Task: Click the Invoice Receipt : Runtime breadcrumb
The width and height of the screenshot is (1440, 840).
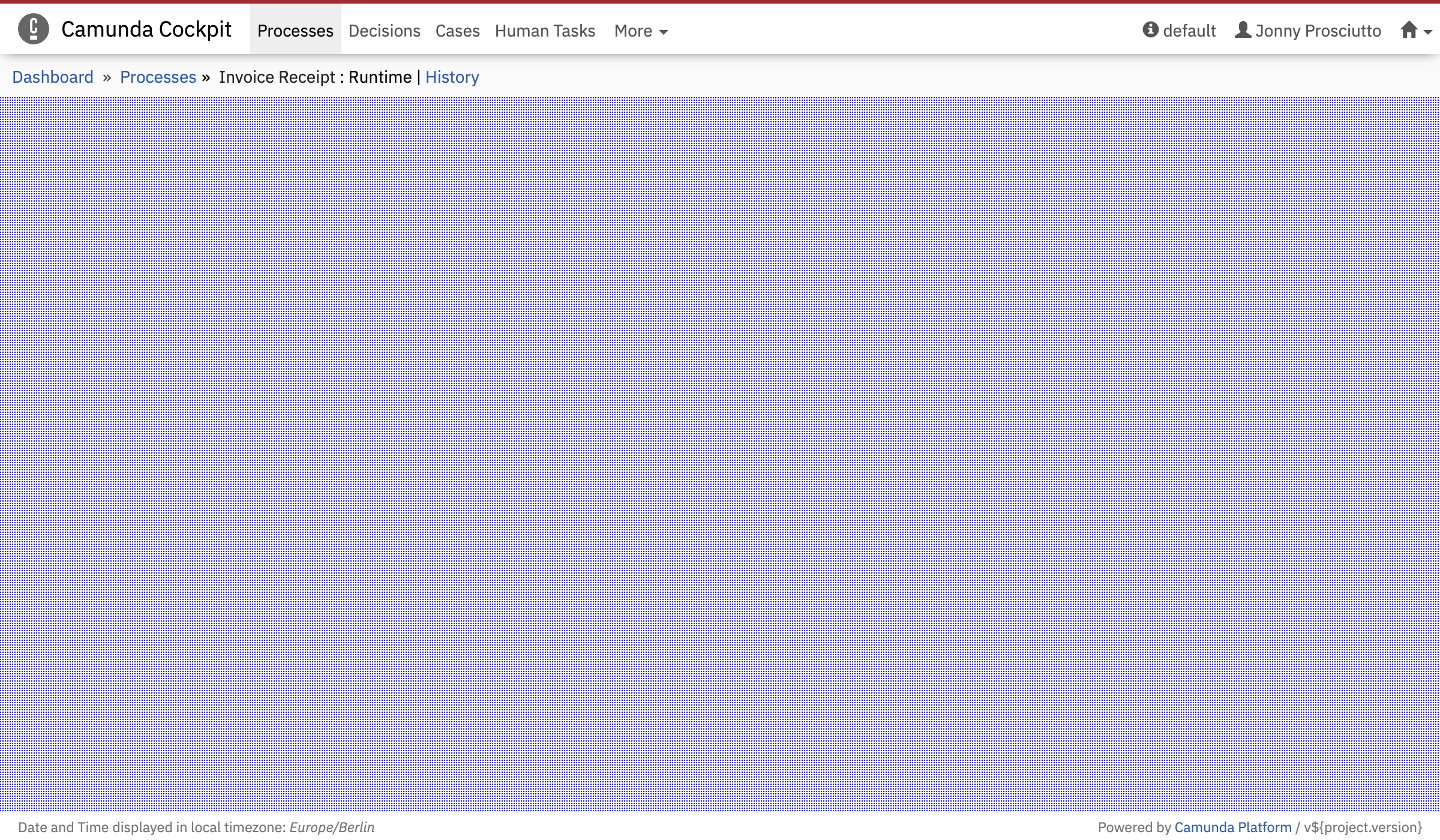Action: click(x=315, y=77)
